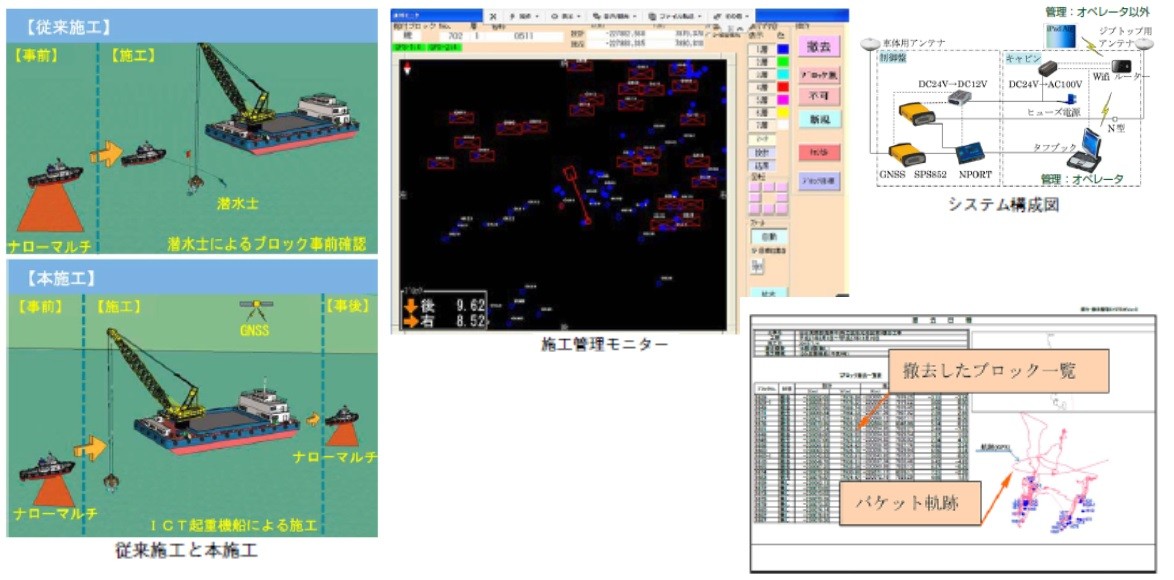Open the toolbar dropdown with the eye icon
The width and height of the screenshot is (1174, 580).
tap(564, 15)
